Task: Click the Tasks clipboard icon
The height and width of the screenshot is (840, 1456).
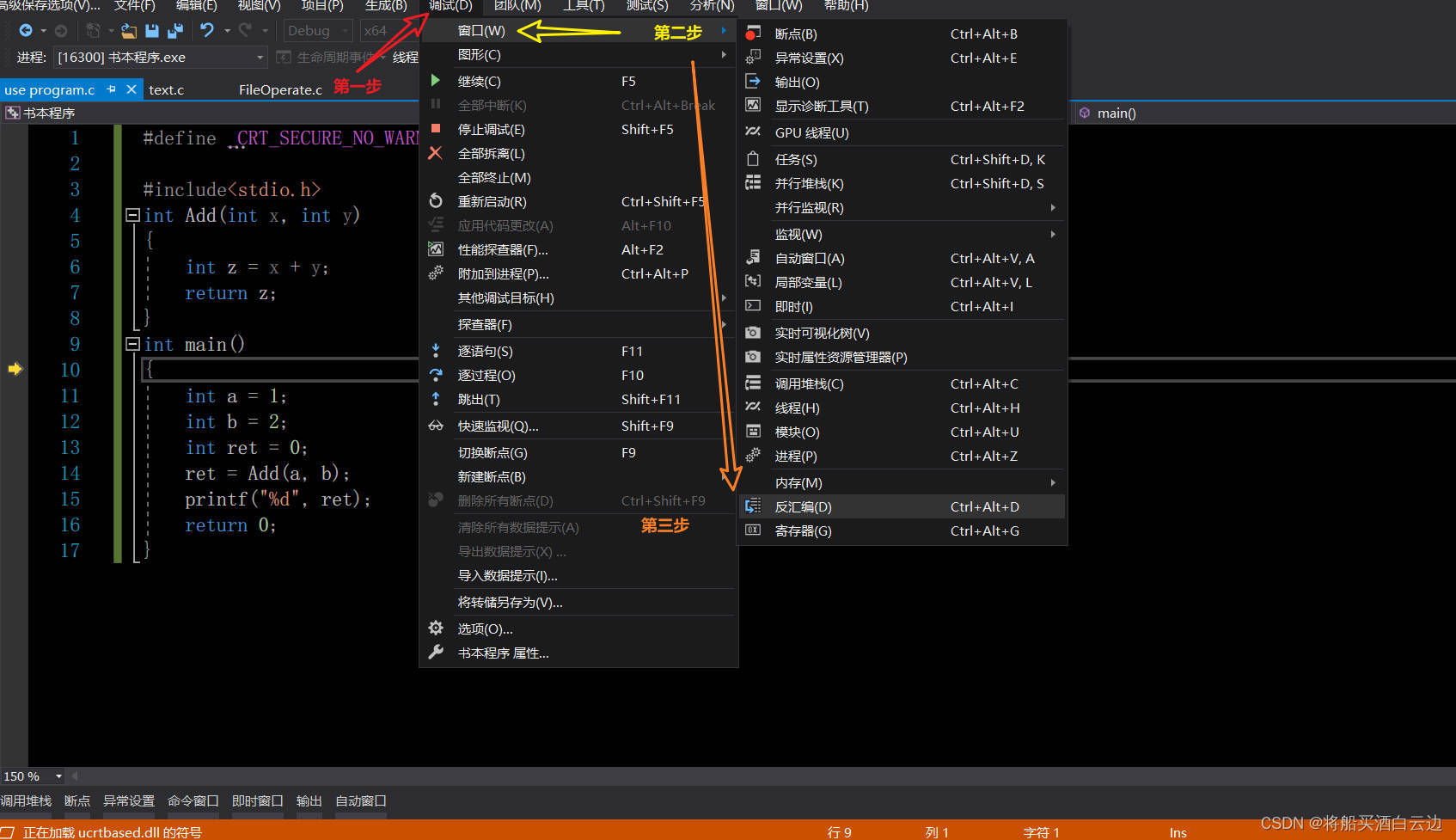Action: [753, 159]
